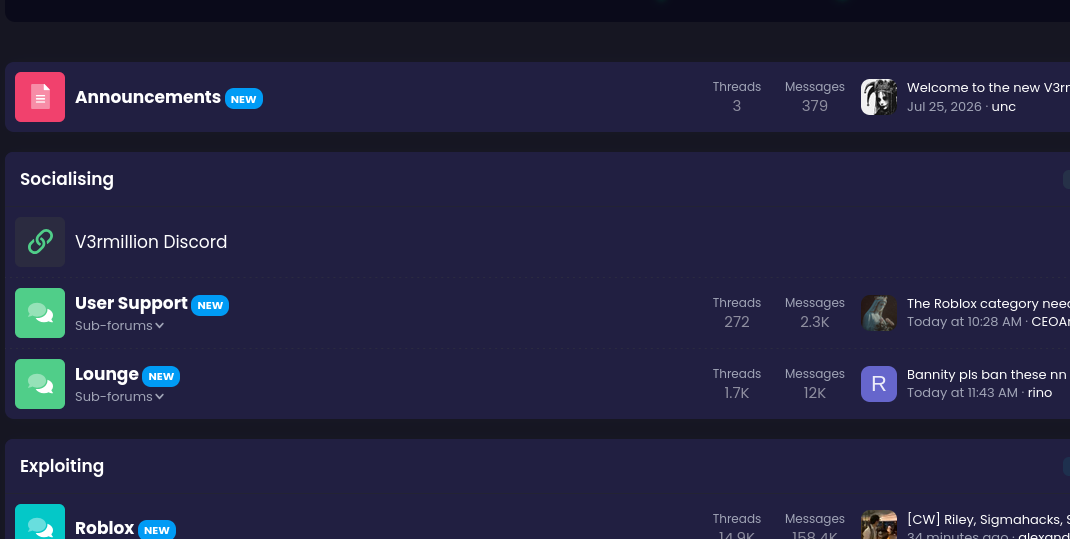Open the User Support last poster avatar

coord(879,313)
